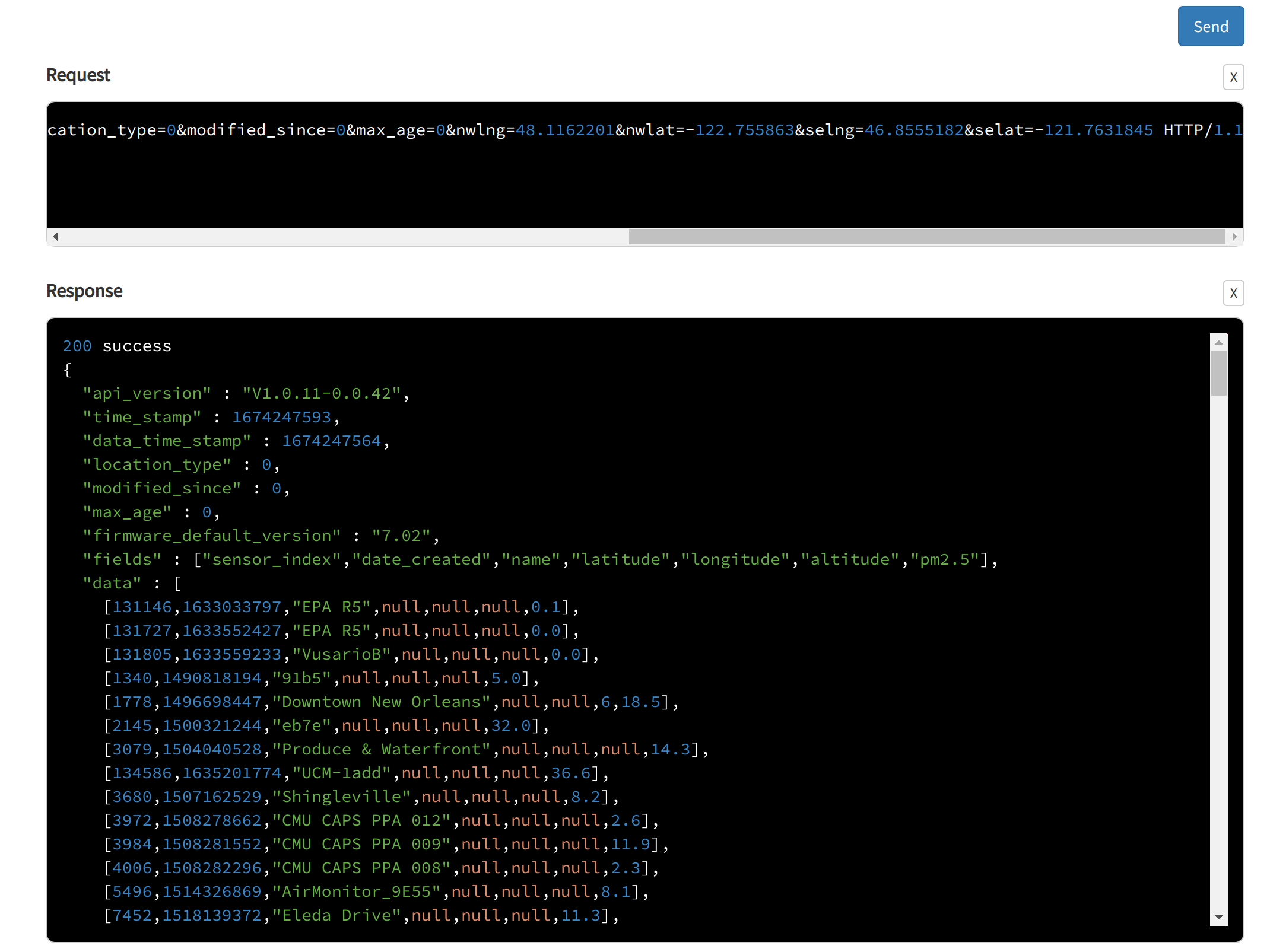Click the "modified_since" key in response

[162, 488]
